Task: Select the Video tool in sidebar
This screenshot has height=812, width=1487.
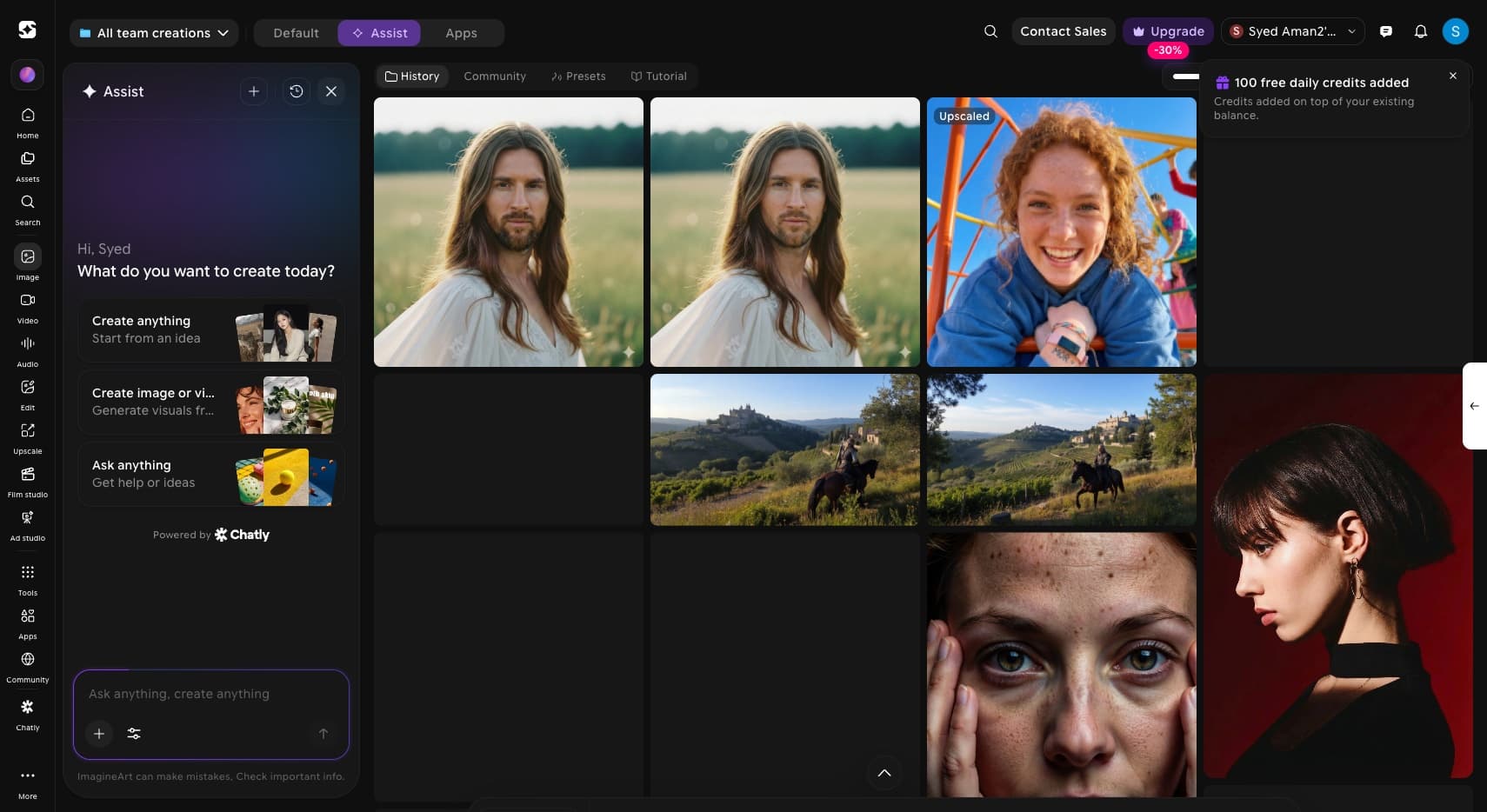Action: (x=28, y=308)
